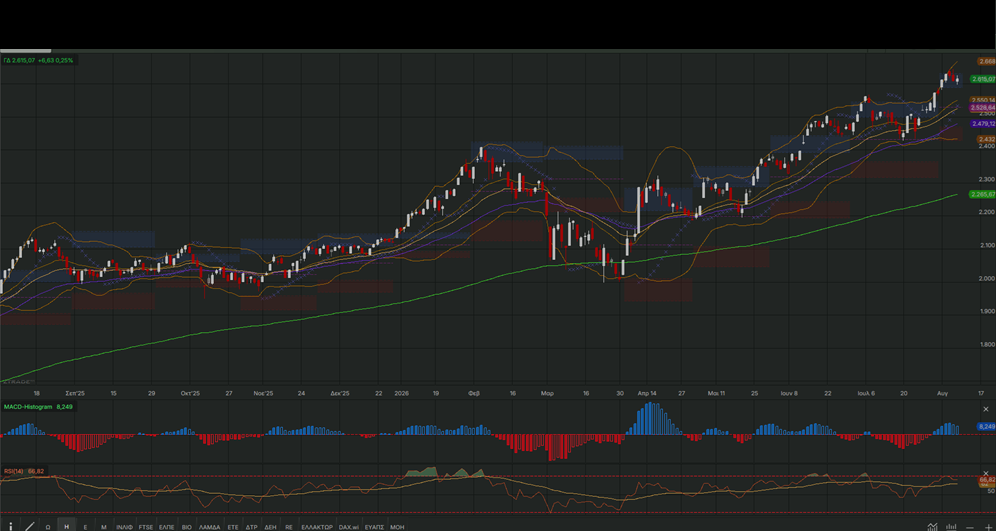Click the magenta 2.528,64 price tag
This screenshot has width=996, height=531.
click(983, 108)
